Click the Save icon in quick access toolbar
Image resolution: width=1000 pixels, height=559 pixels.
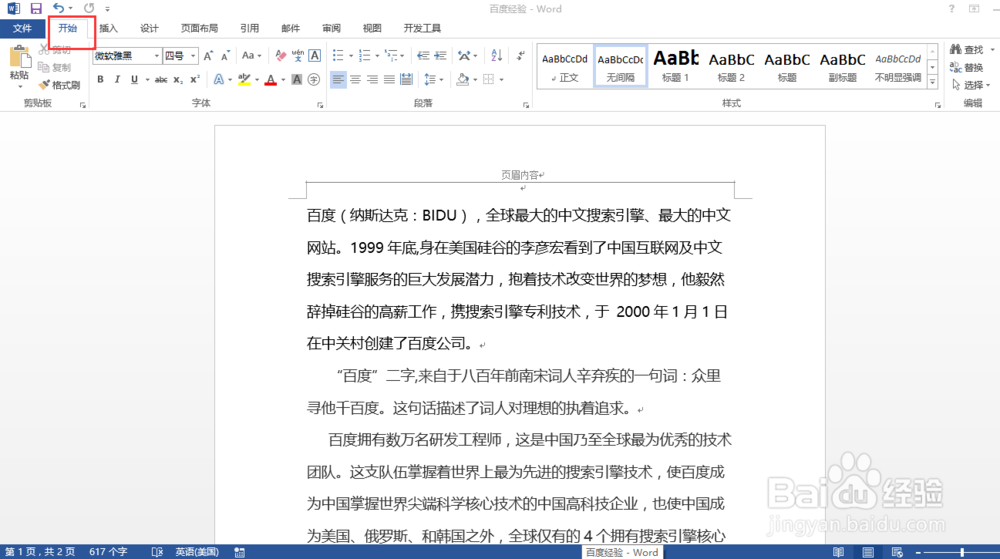tap(36, 8)
